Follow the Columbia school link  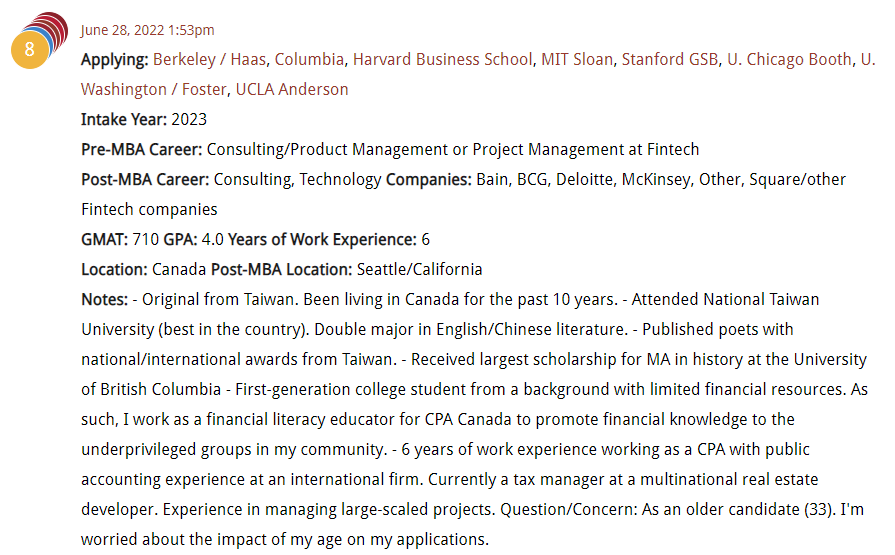[x=309, y=59]
